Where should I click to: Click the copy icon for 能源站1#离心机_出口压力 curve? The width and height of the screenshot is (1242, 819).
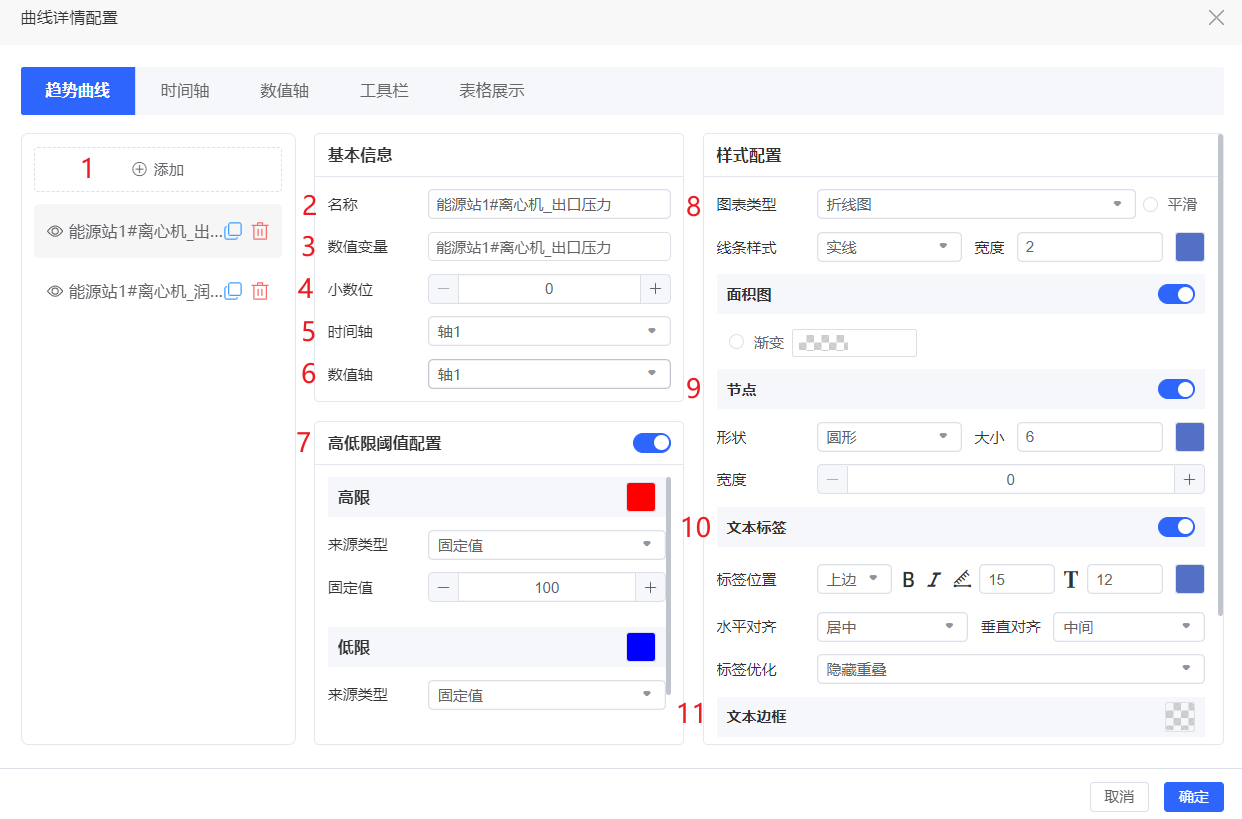233,231
